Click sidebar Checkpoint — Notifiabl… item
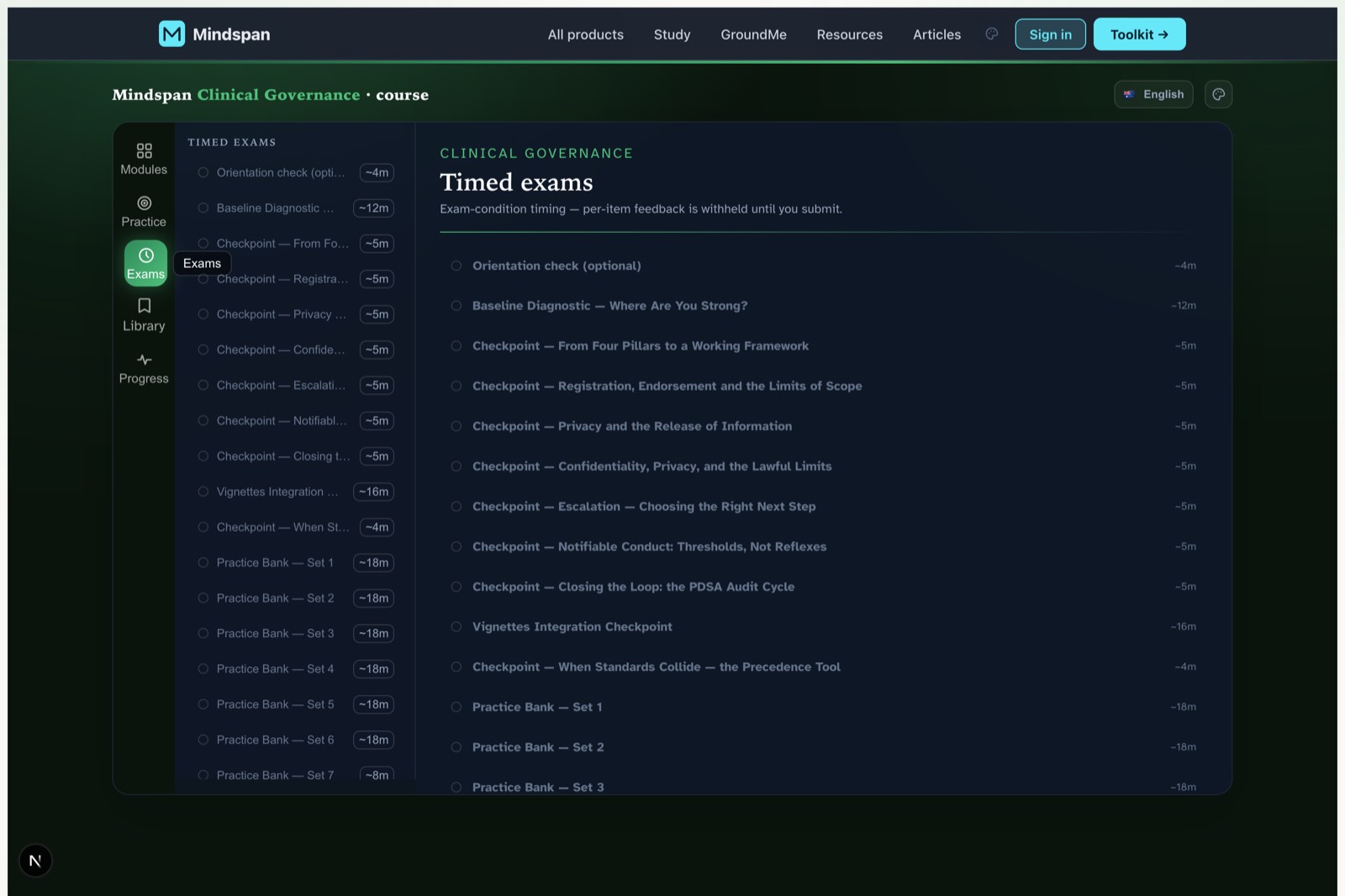The image size is (1345, 896). point(296,420)
